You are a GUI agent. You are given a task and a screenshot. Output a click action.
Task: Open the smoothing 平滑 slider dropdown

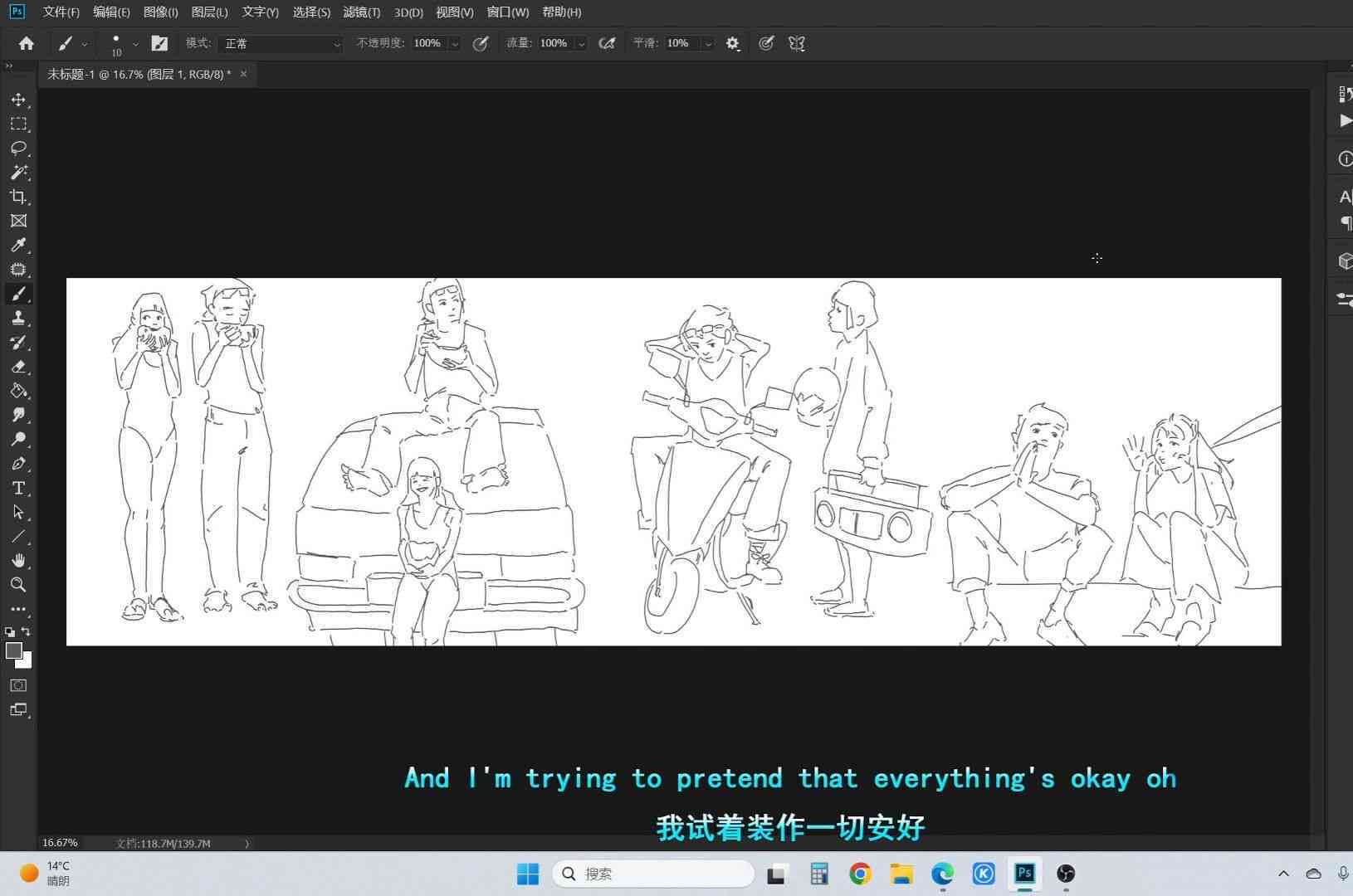pos(708,43)
